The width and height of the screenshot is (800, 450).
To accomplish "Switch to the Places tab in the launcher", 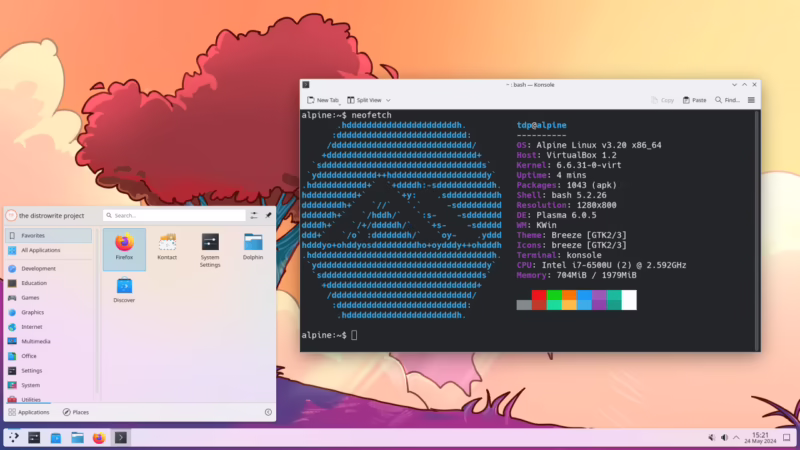I will point(76,412).
